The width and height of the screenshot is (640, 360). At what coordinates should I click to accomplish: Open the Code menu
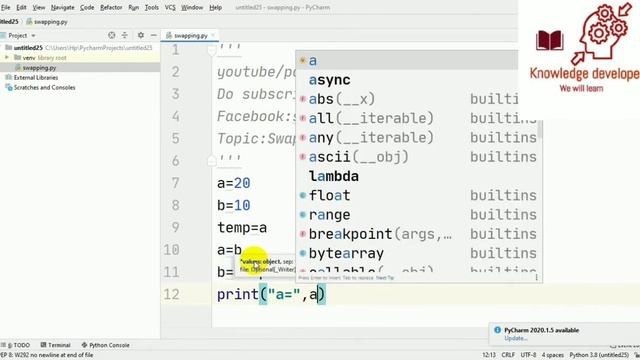87,7
